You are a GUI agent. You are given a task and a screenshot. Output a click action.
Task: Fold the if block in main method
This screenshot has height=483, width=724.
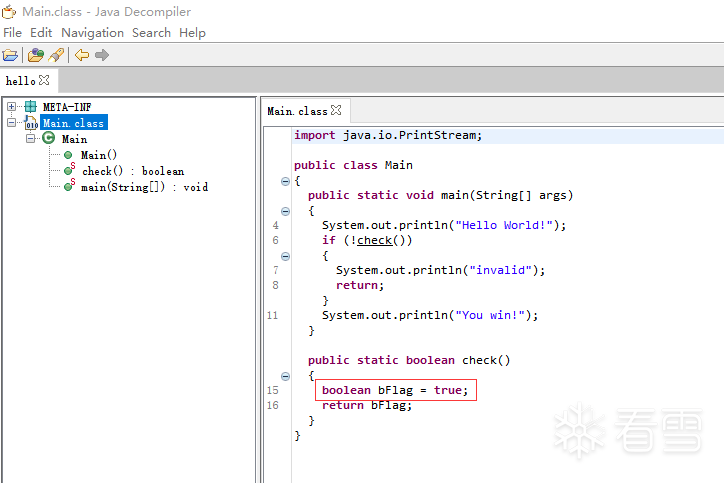click(x=285, y=256)
